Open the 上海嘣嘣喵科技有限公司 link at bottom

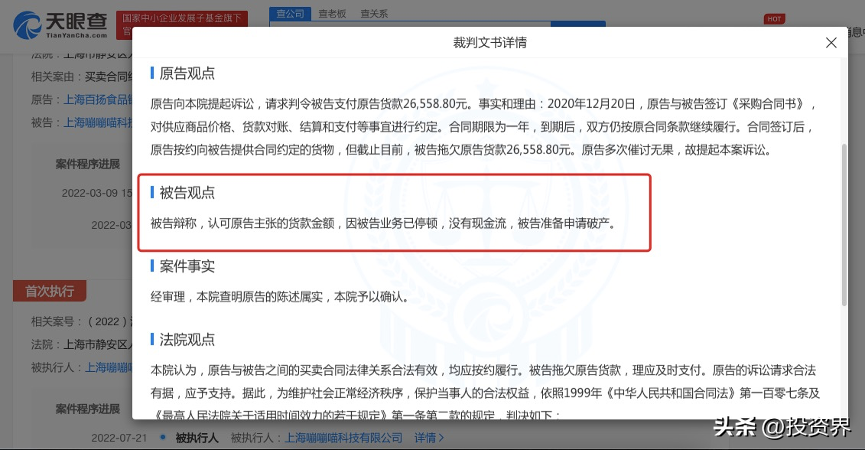344,438
